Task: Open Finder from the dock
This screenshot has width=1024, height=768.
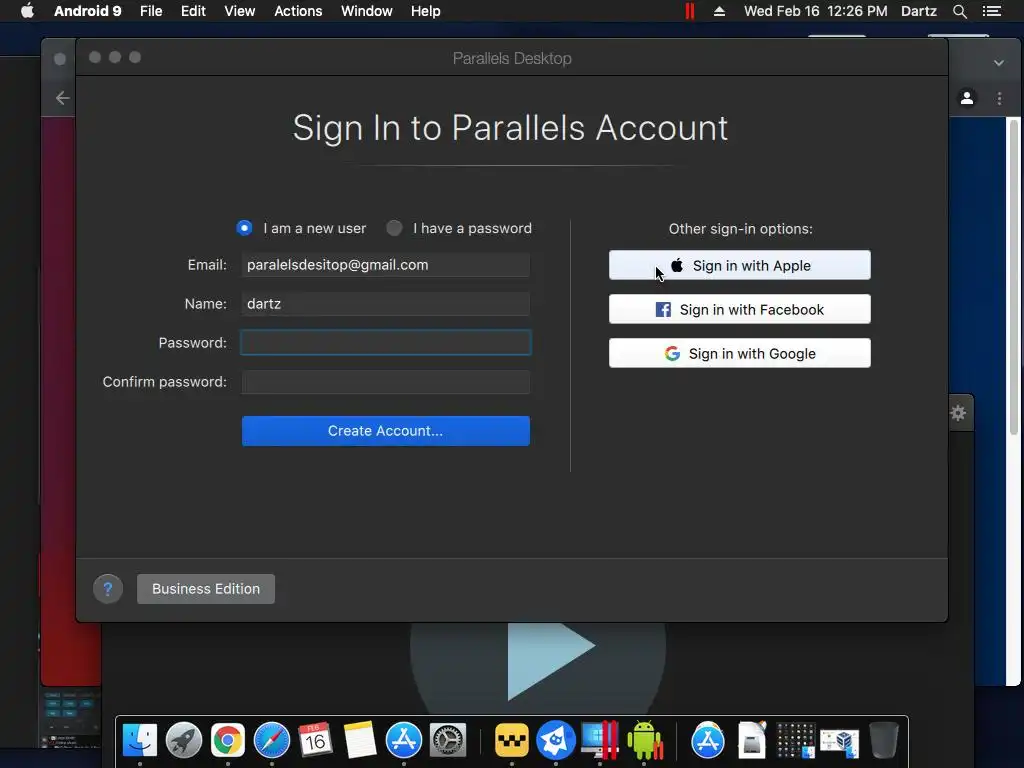Action: (x=140, y=741)
